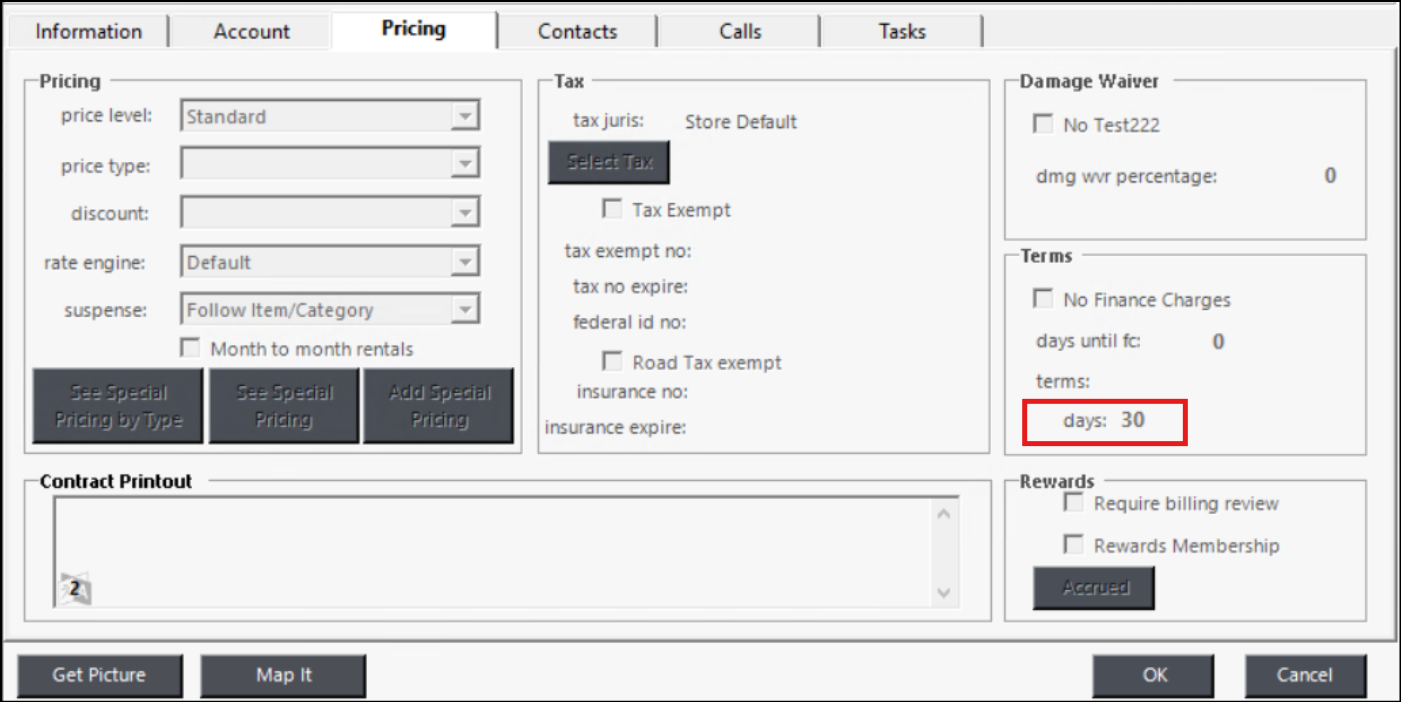This screenshot has height=702, width=1401.
Task: Open the suspense dropdown list
Action: click(463, 310)
